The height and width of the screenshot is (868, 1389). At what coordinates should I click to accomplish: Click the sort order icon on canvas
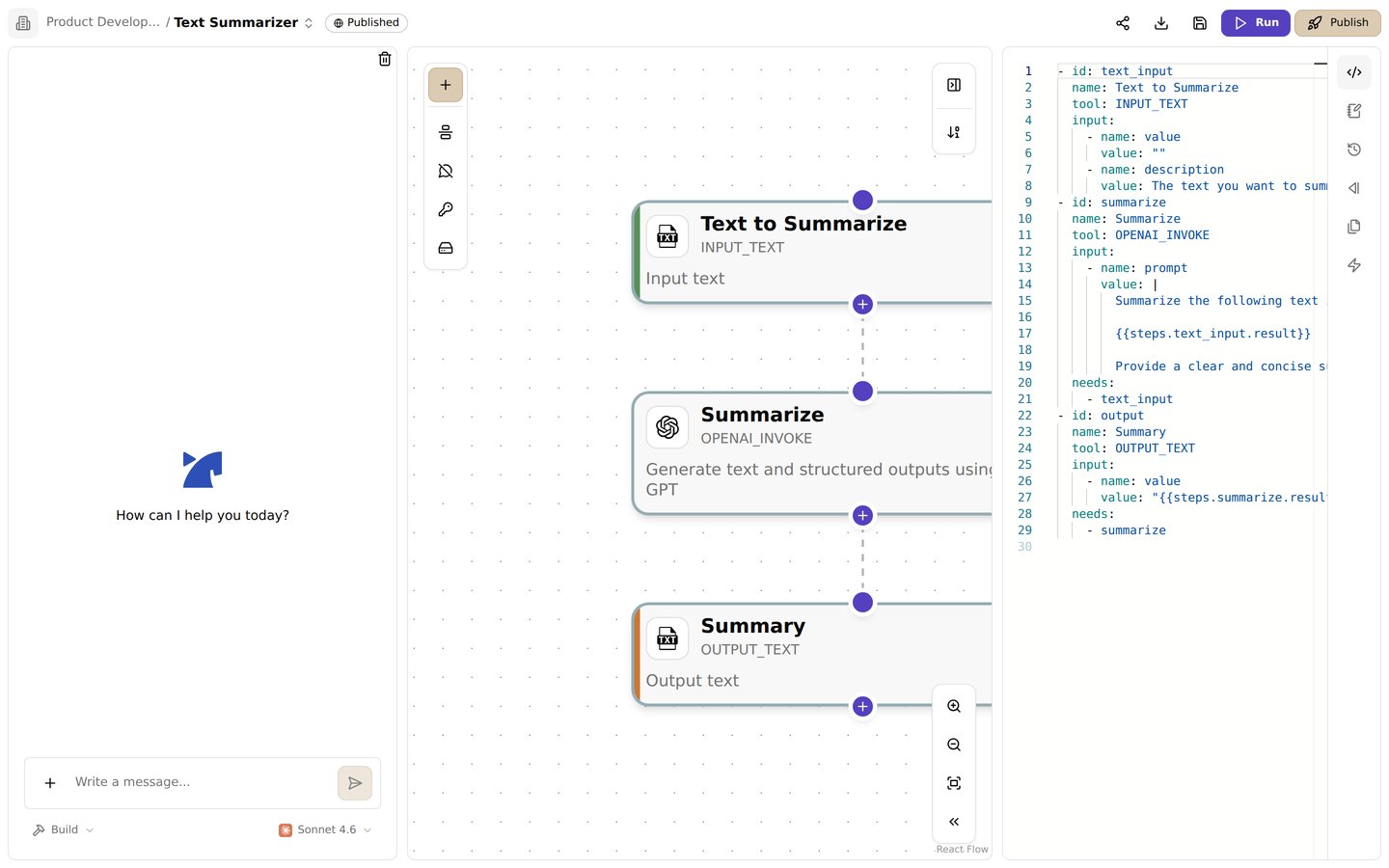click(x=954, y=132)
